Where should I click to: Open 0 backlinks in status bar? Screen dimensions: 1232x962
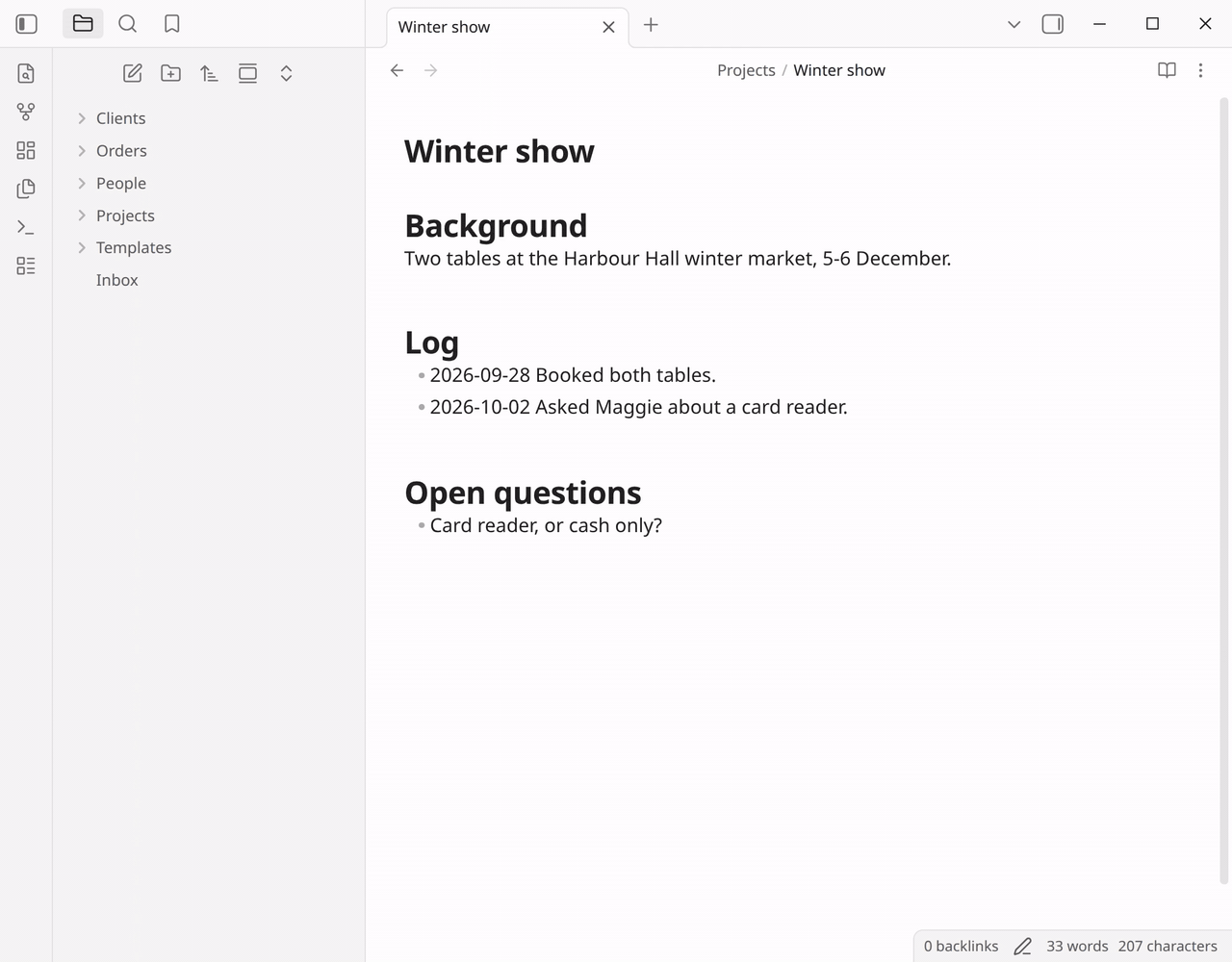(x=961, y=947)
